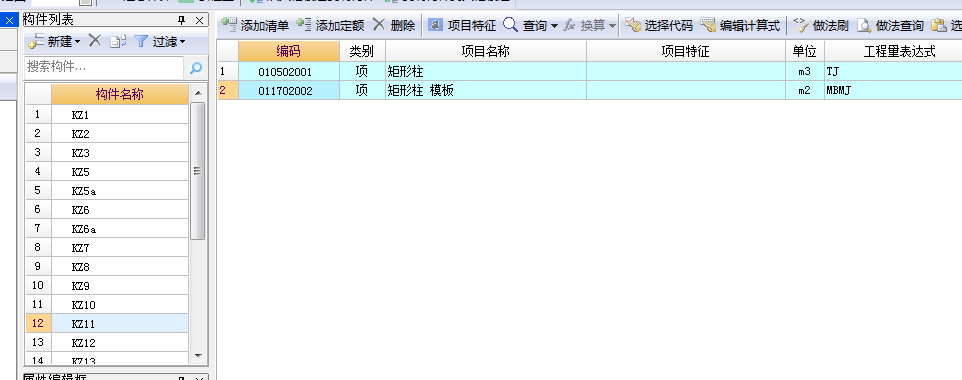The height and width of the screenshot is (380, 962).
Task: Click the search magnifier icon
Action: point(196,68)
